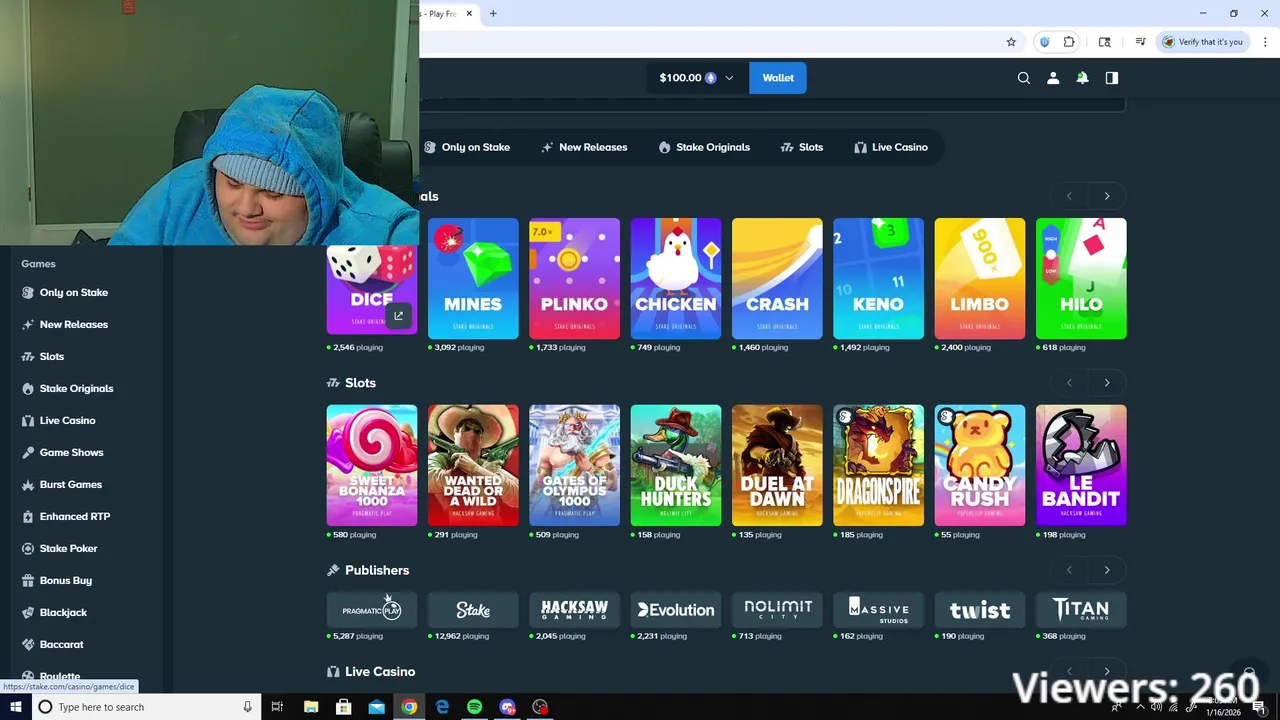This screenshot has height=720, width=1280.
Task: Select the New Releases tab
Action: click(584, 147)
